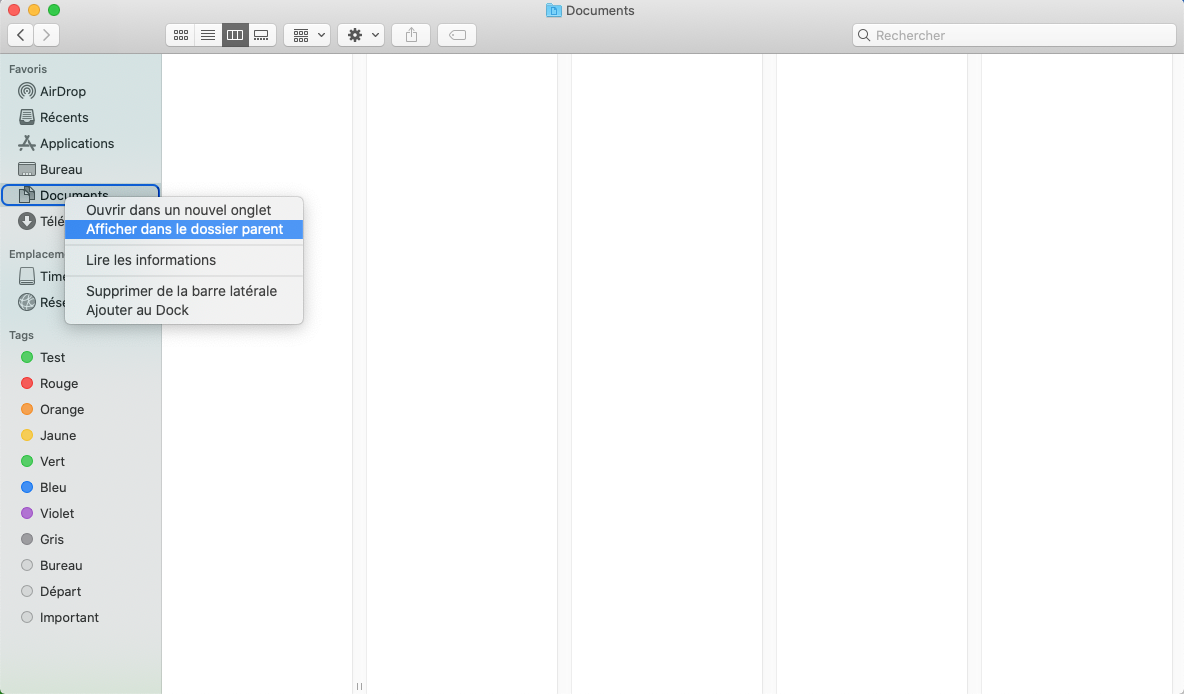The width and height of the screenshot is (1184, 694).
Task: Click the edit tags toolbar icon
Action: coord(457,35)
